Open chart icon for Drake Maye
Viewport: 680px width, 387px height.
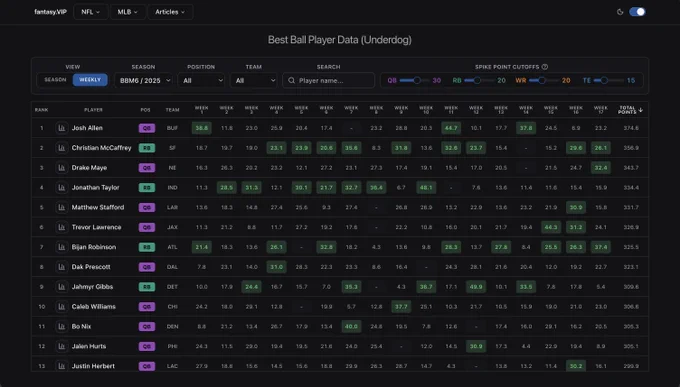pos(62,168)
